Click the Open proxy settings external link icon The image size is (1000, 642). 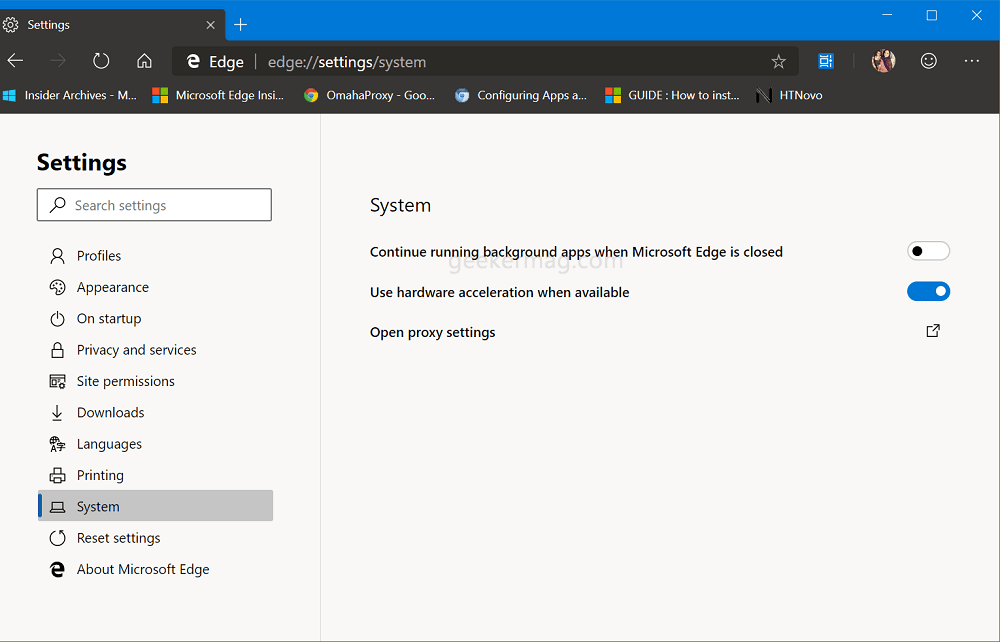[x=932, y=331]
